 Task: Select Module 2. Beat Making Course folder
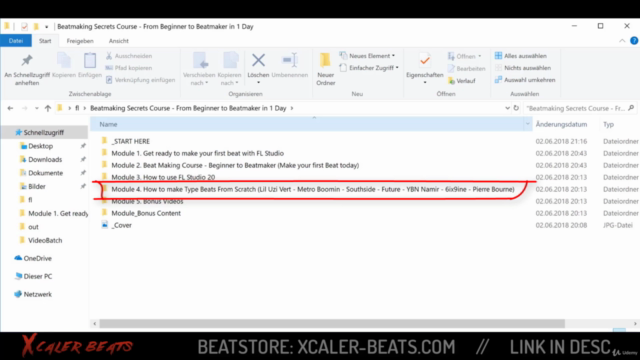point(235,165)
